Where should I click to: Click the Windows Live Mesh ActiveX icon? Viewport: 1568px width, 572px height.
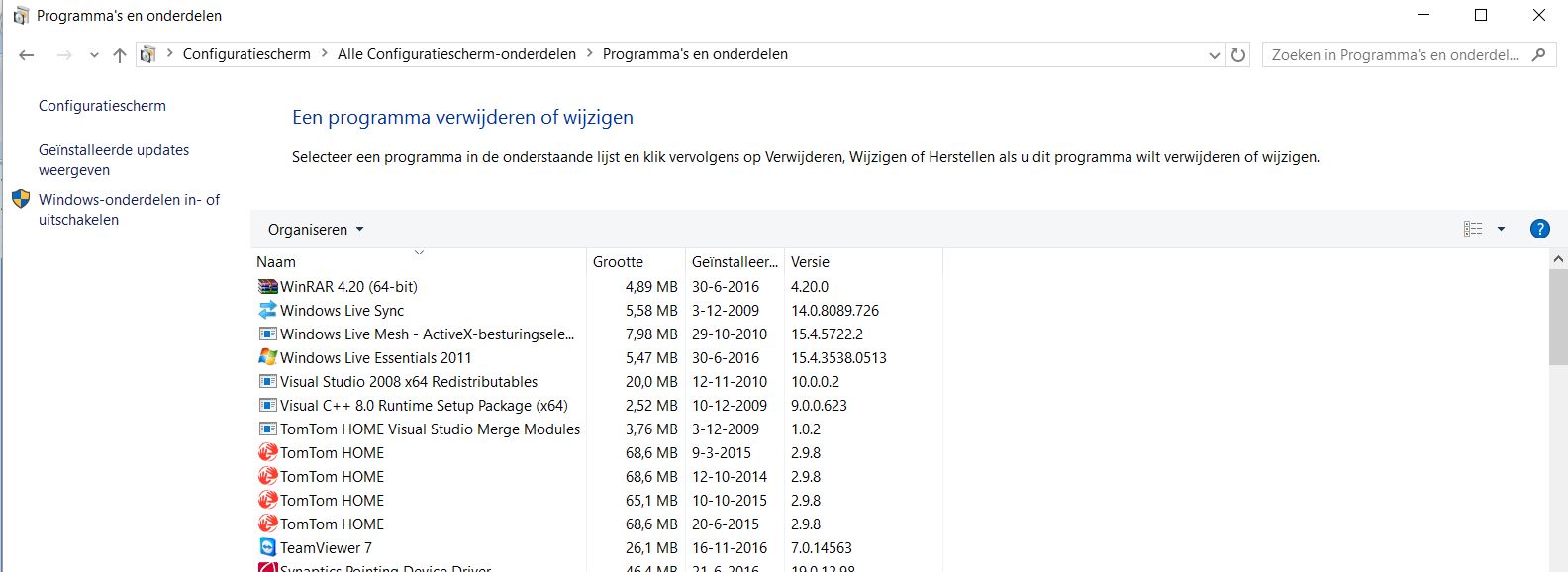(267, 334)
